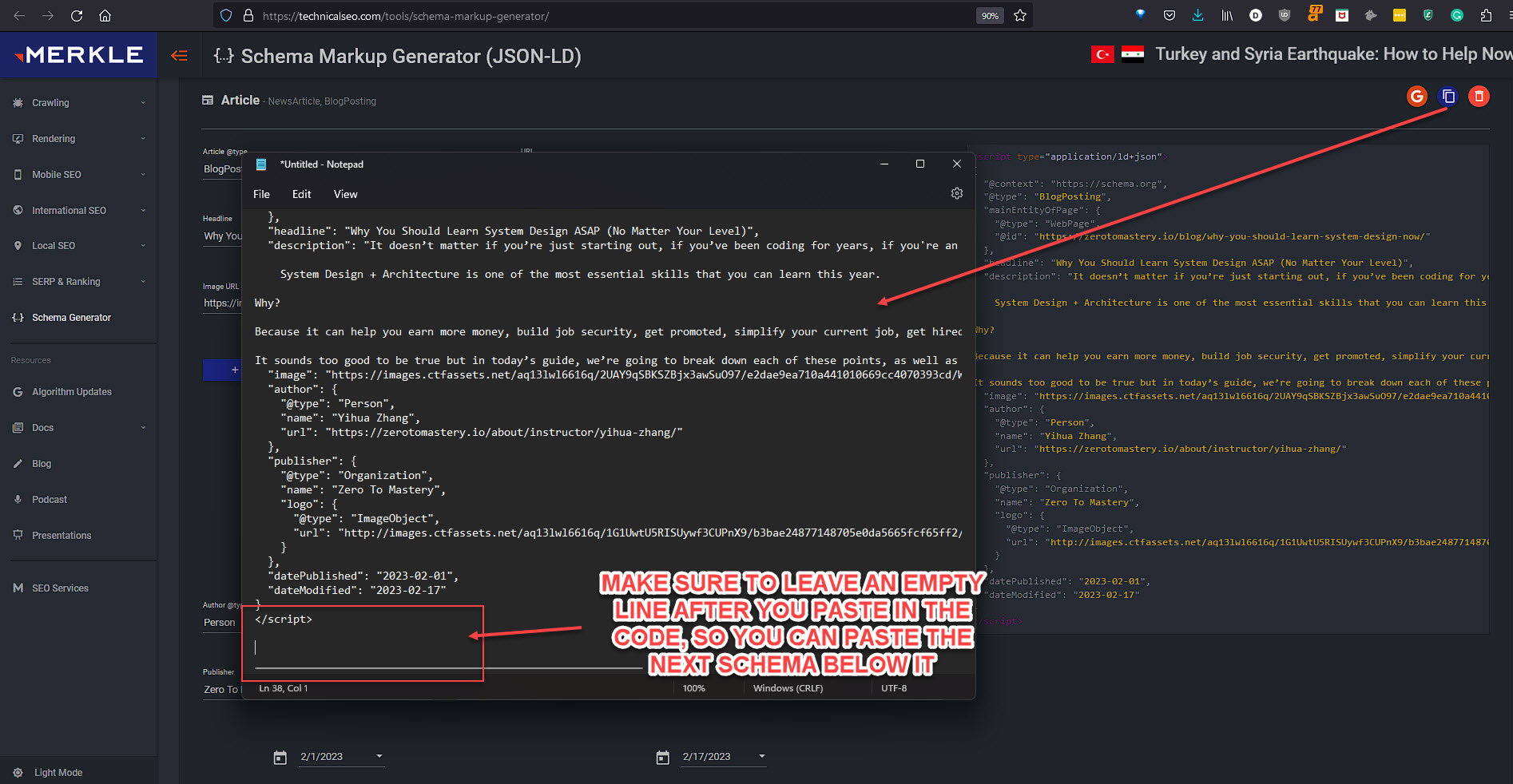Click the browser address bar
Viewport: 1513px width, 784px height.
615,16
